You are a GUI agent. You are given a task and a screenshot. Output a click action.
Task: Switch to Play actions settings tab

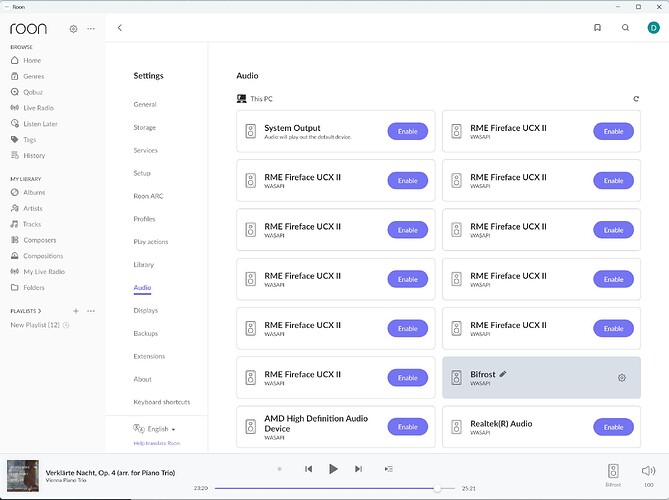point(151,241)
